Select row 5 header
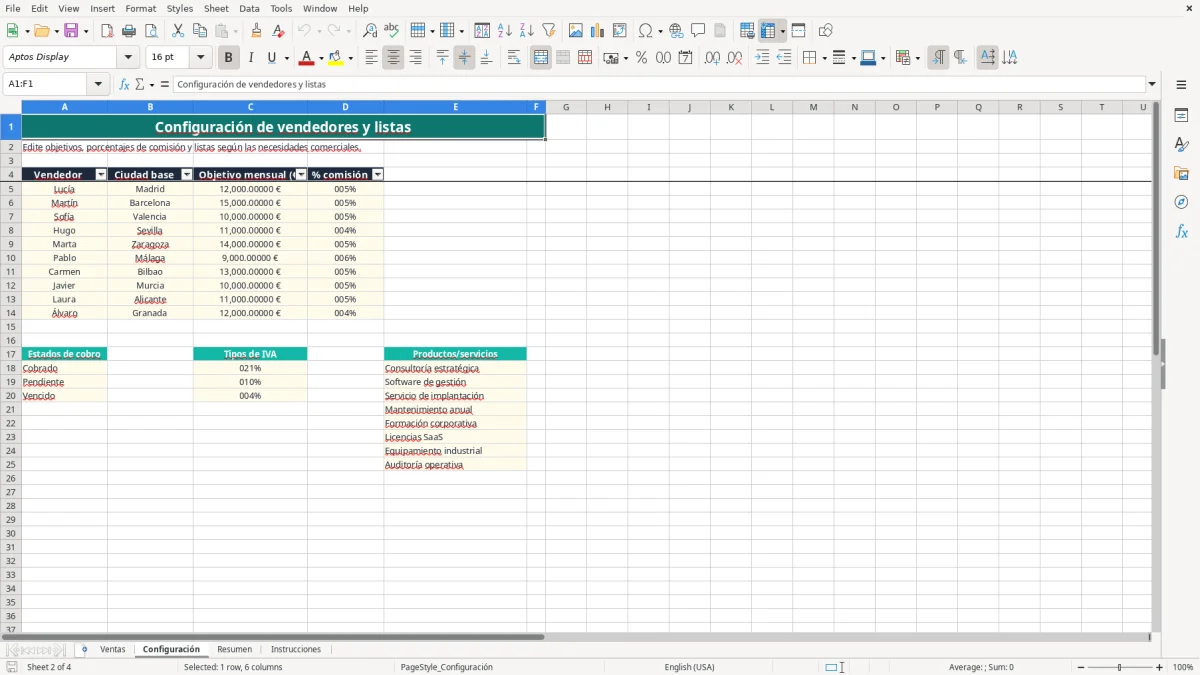1200x675 pixels. coord(10,189)
